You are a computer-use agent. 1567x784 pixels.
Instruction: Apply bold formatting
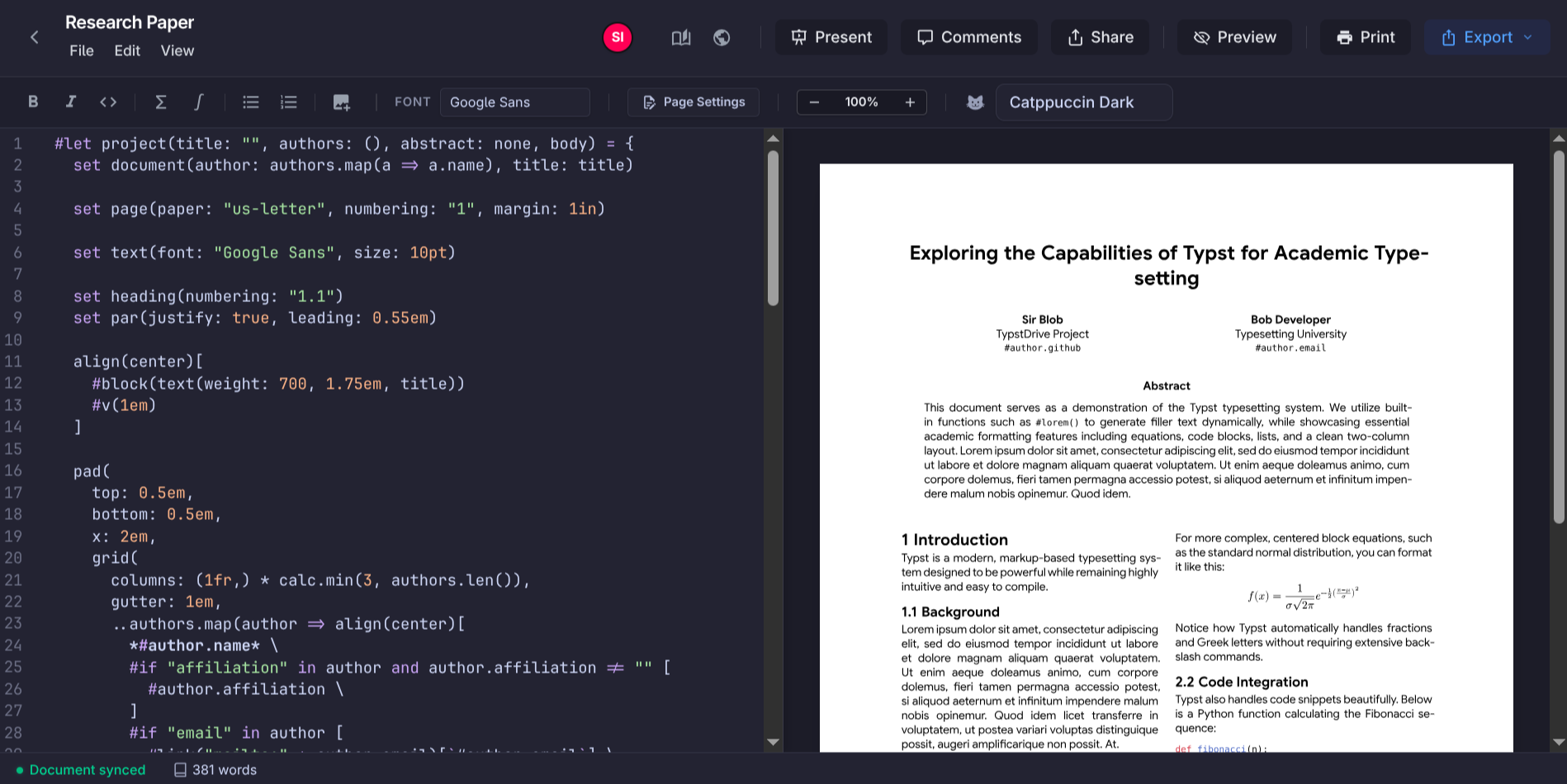(33, 102)
